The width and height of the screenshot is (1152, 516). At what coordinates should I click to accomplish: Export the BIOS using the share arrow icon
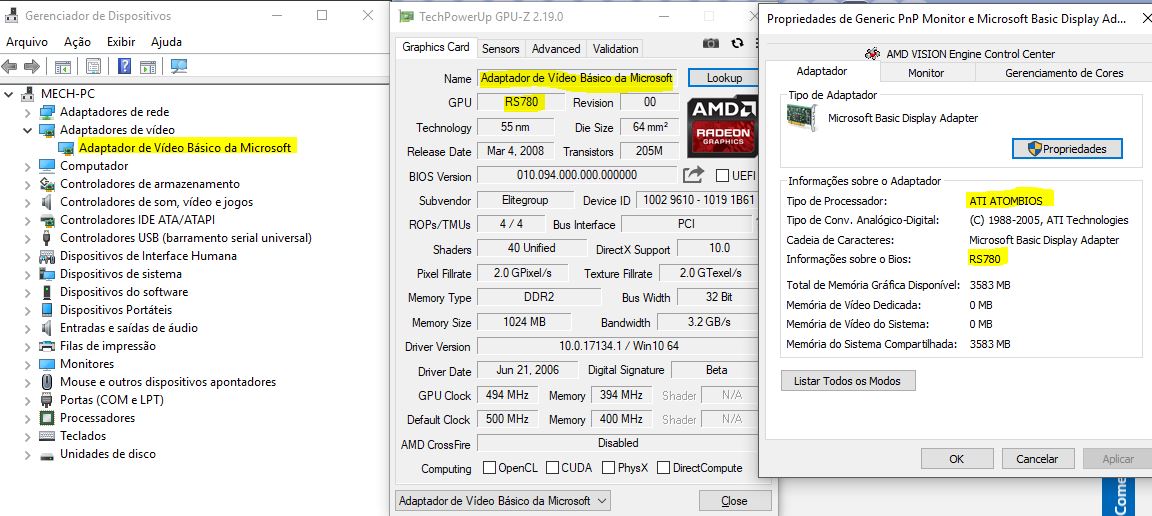693,175
